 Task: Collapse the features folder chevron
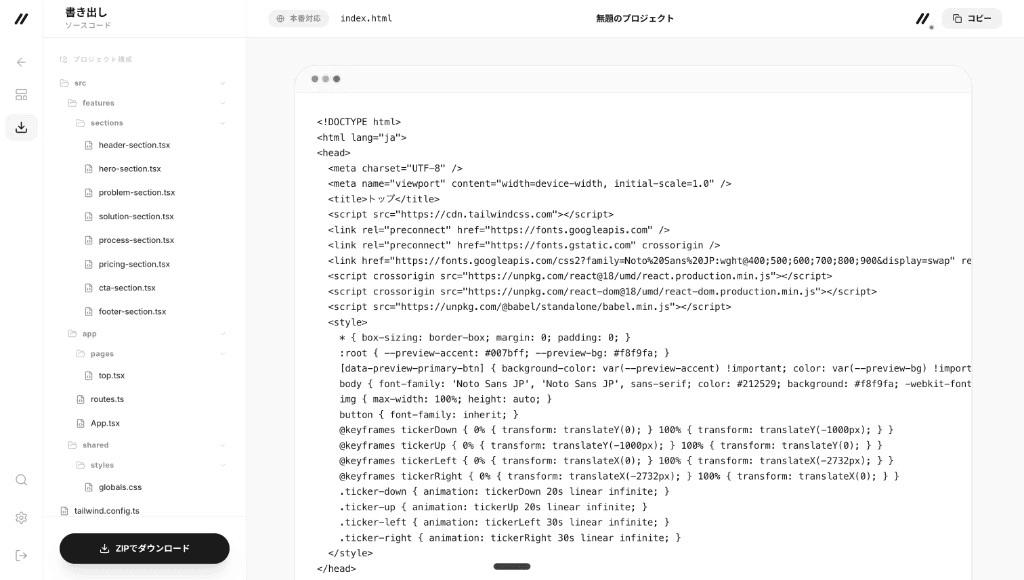(x=223, y=103)
